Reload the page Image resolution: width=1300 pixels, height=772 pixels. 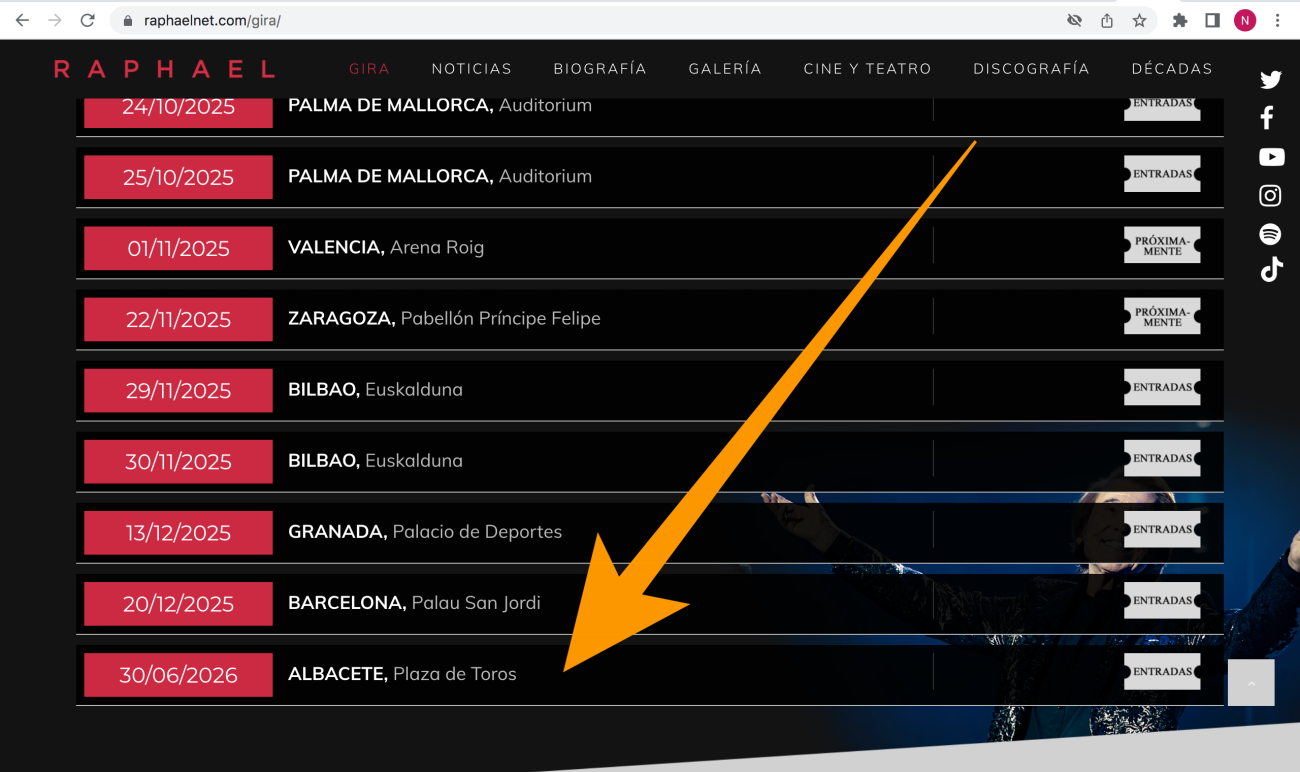click(x=88, y=20)
